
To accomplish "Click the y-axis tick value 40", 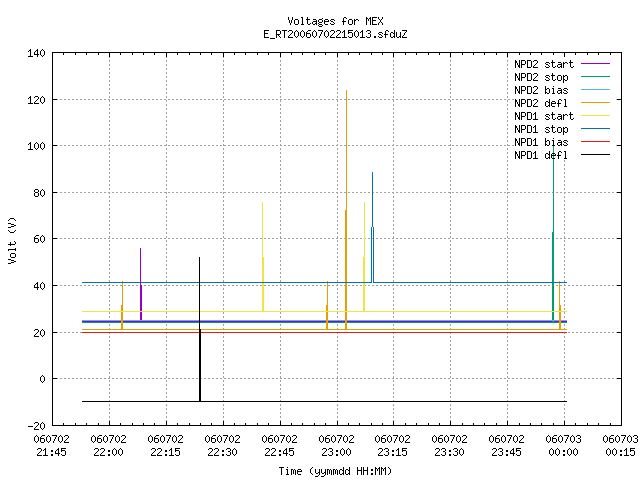I will tap(39, 286).
